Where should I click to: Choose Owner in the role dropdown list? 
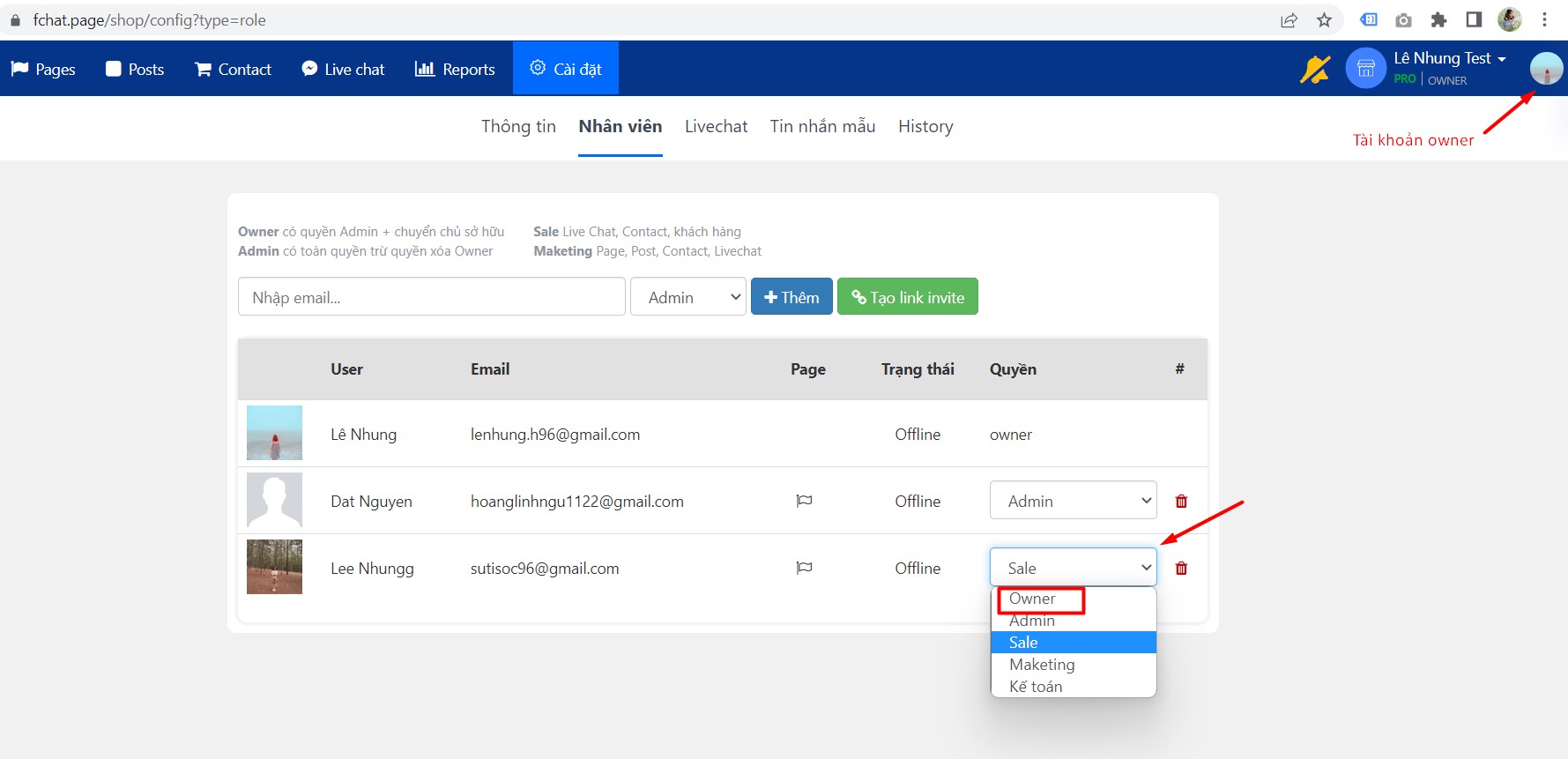tap(1032, 599)
